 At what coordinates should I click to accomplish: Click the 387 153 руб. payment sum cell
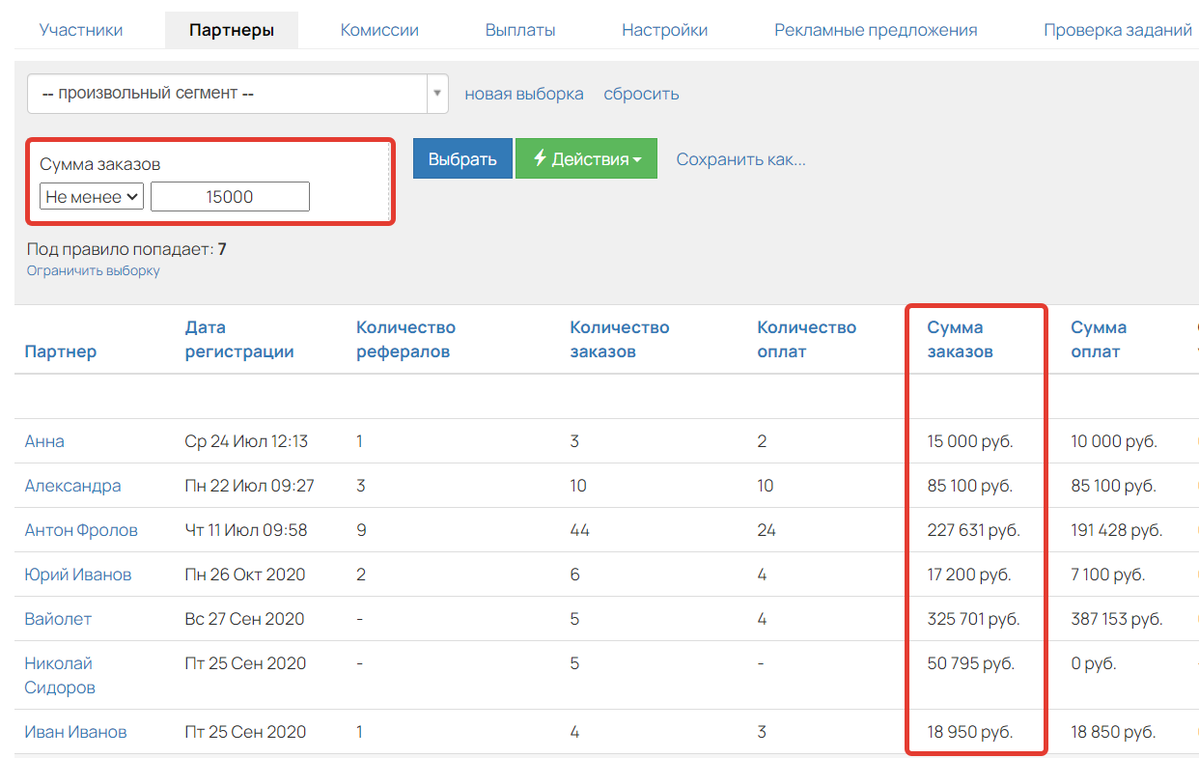click(x=1116, y=619)
